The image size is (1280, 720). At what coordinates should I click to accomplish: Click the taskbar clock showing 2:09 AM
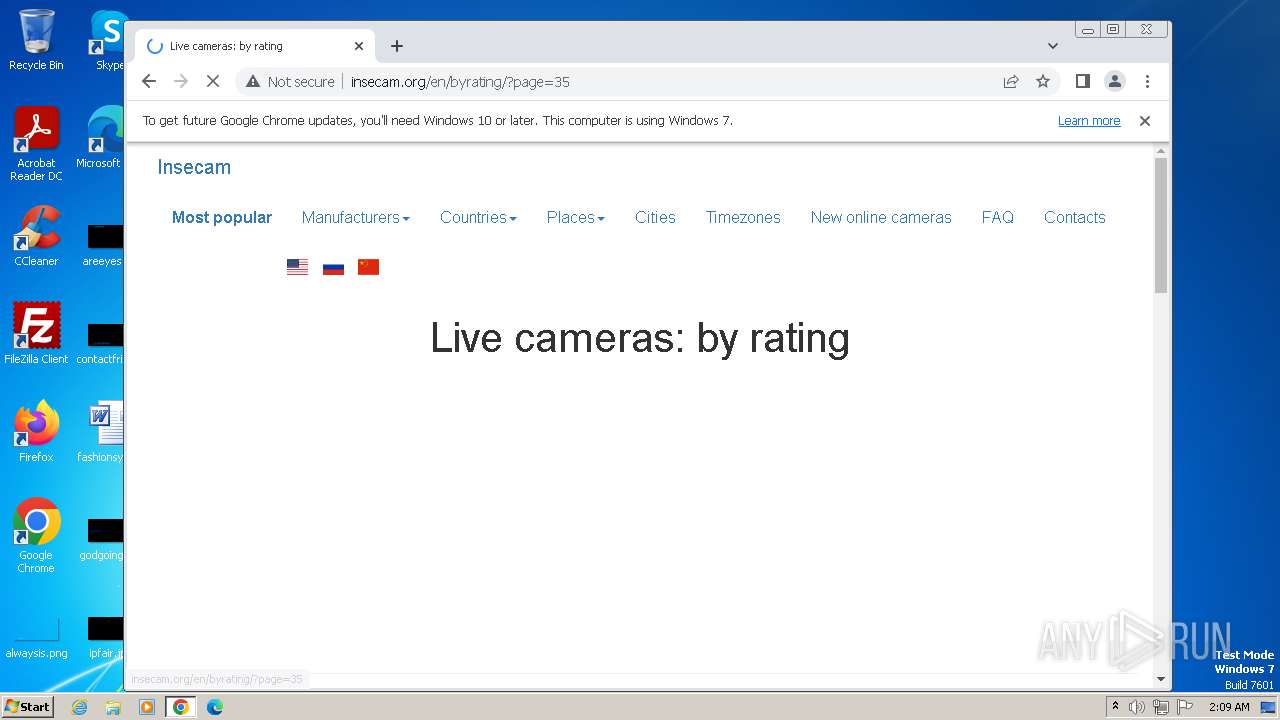tap(1229, 707)
